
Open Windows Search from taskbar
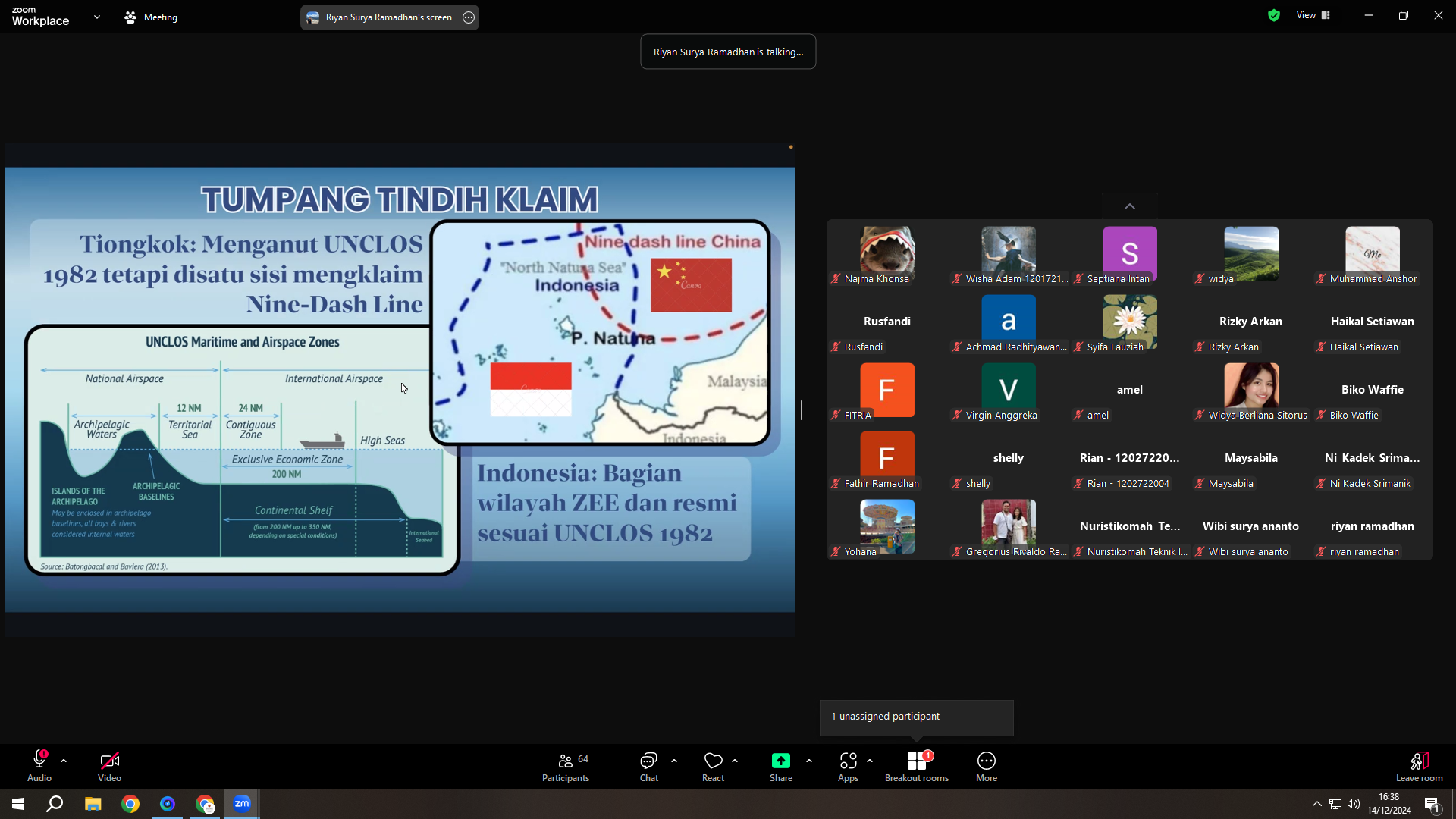[55, 804]
